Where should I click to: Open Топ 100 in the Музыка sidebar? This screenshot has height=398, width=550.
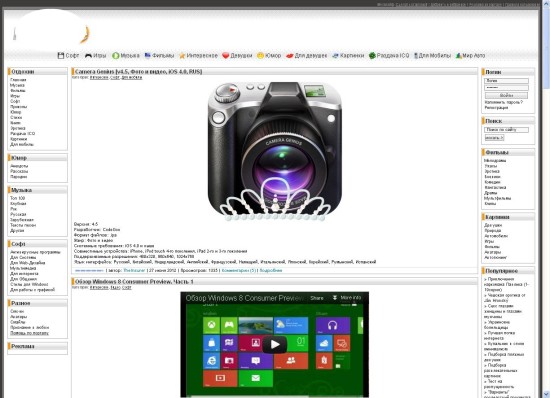18,198
